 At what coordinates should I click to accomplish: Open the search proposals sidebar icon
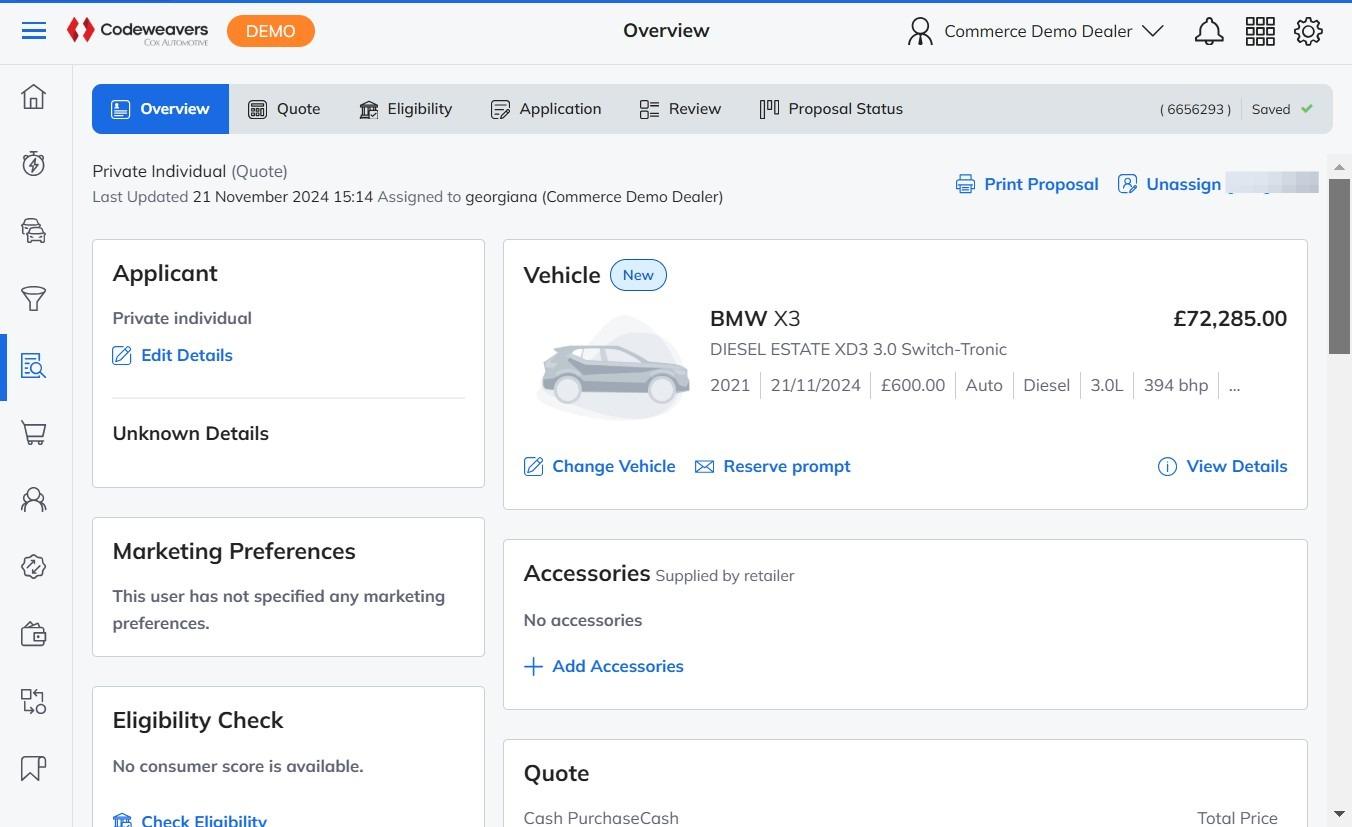coord(34,366)
